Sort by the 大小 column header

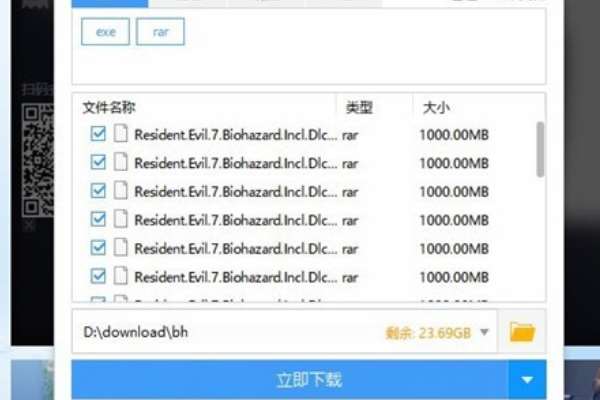436,108
